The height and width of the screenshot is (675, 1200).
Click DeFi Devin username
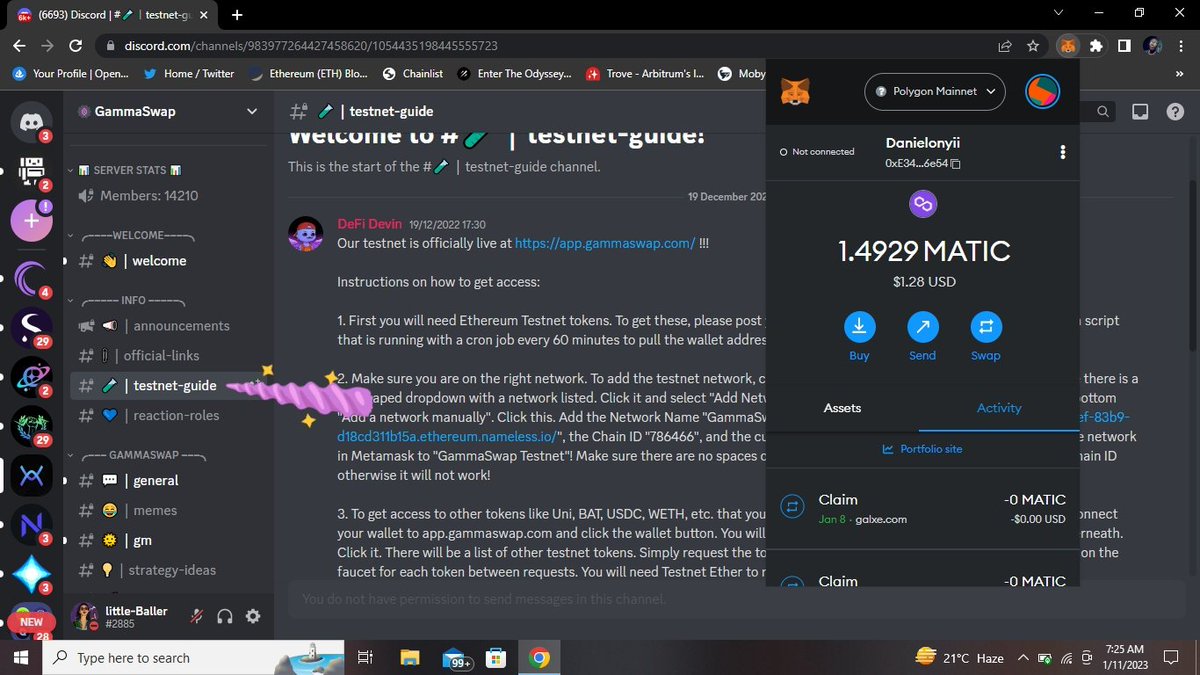coord(369,225)
